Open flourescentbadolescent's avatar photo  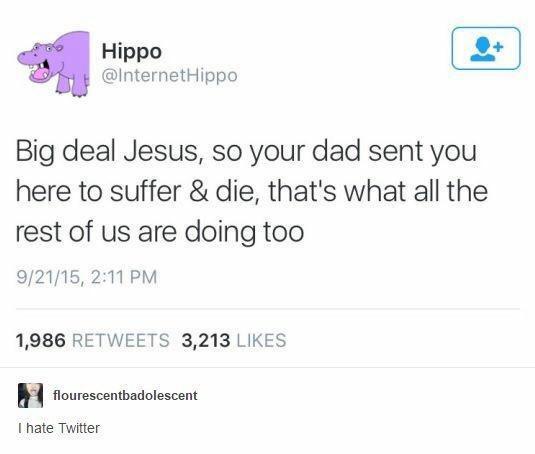30,395
